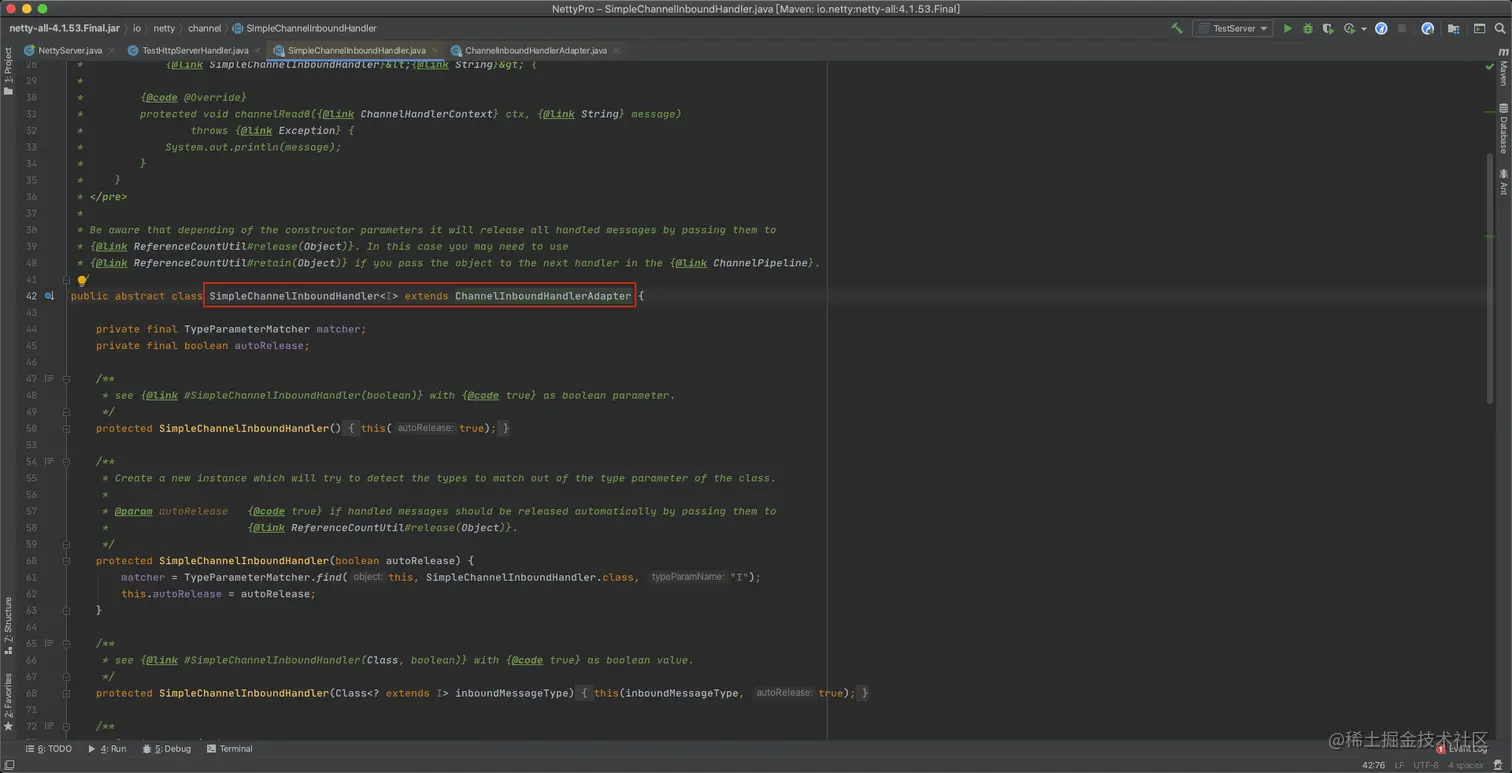Collapse the constructor fold at line 60
This screenshot has width=1512, height=773.
point(66,561)
